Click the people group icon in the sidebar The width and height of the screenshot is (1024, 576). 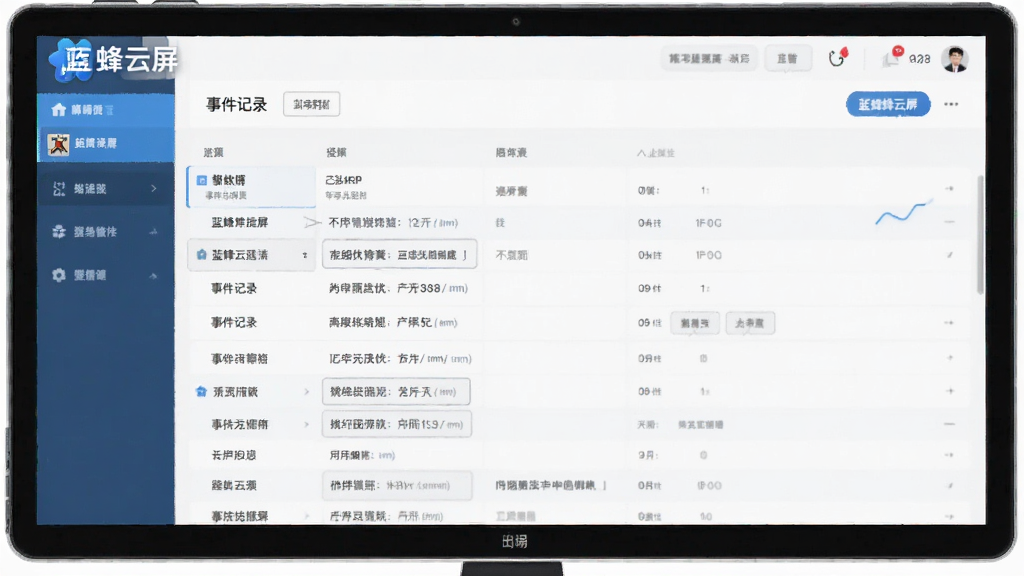pyautogui.click(x=59, y=232)
